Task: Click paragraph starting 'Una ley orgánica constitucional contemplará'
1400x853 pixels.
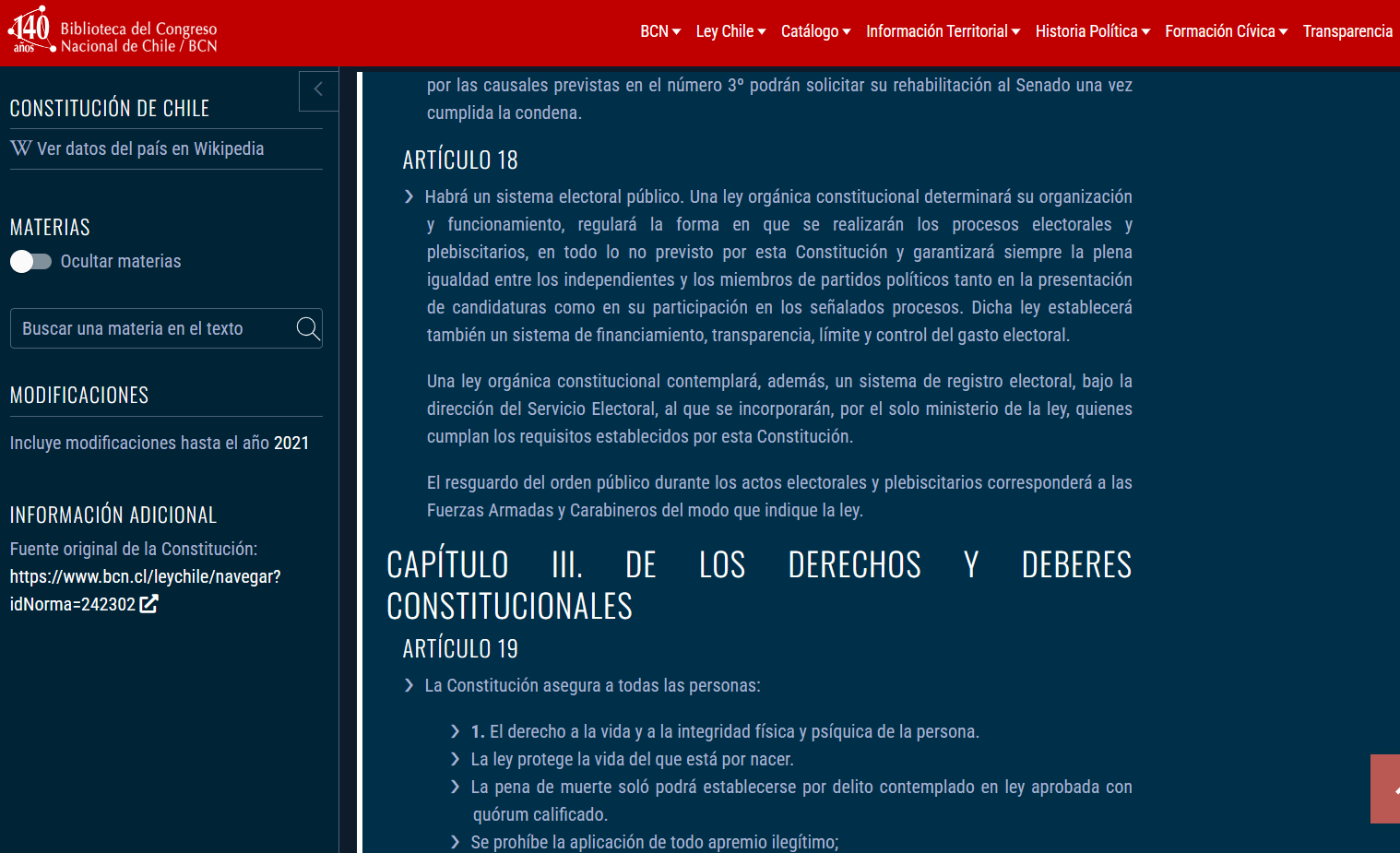Action: tap(779, 409)
